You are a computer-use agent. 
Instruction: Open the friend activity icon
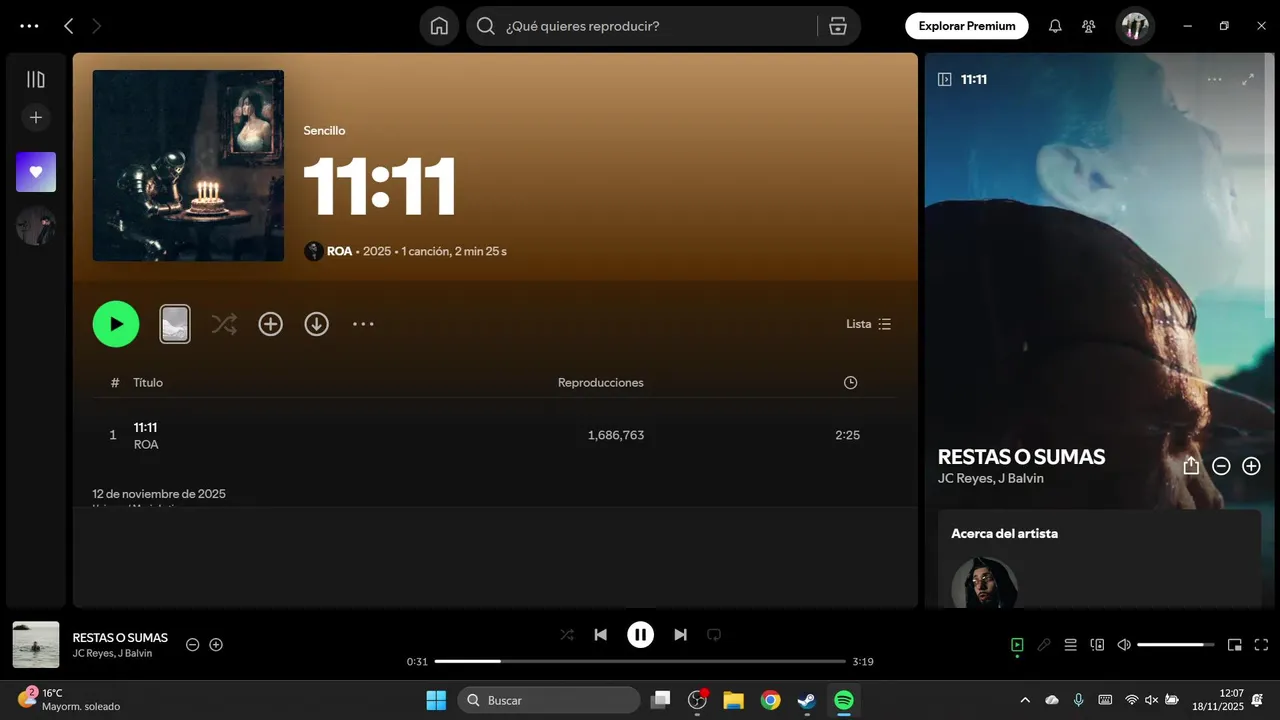[x=1089, y=26]
